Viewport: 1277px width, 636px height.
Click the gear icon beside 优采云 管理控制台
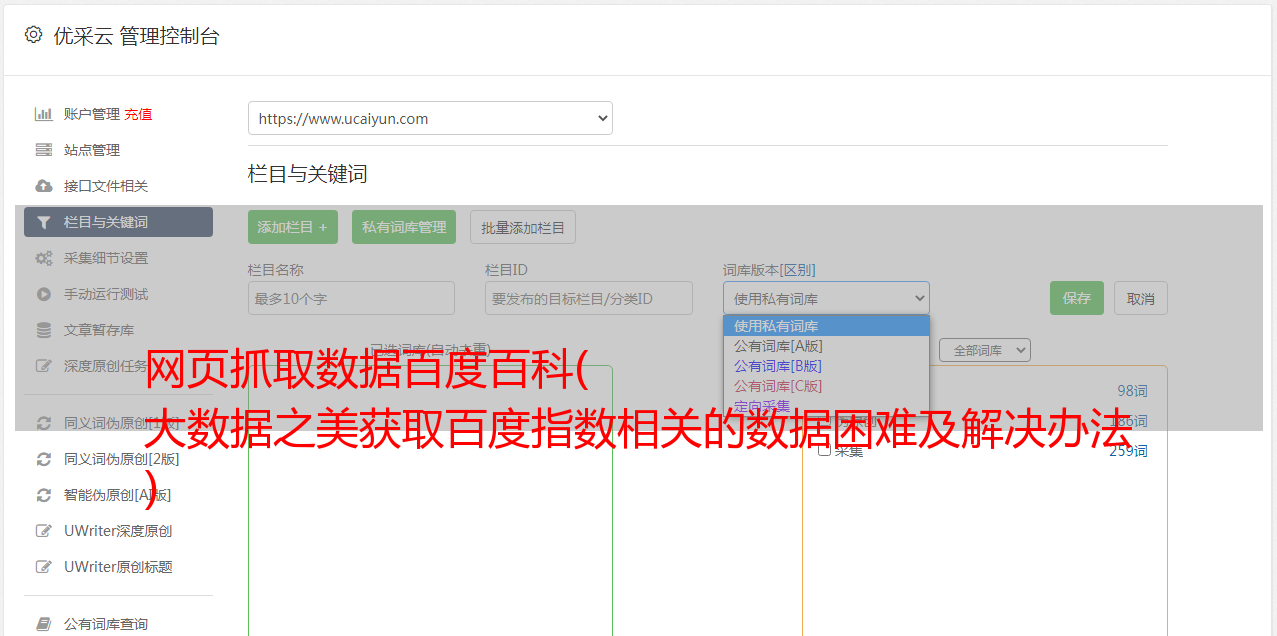point(33,35)
